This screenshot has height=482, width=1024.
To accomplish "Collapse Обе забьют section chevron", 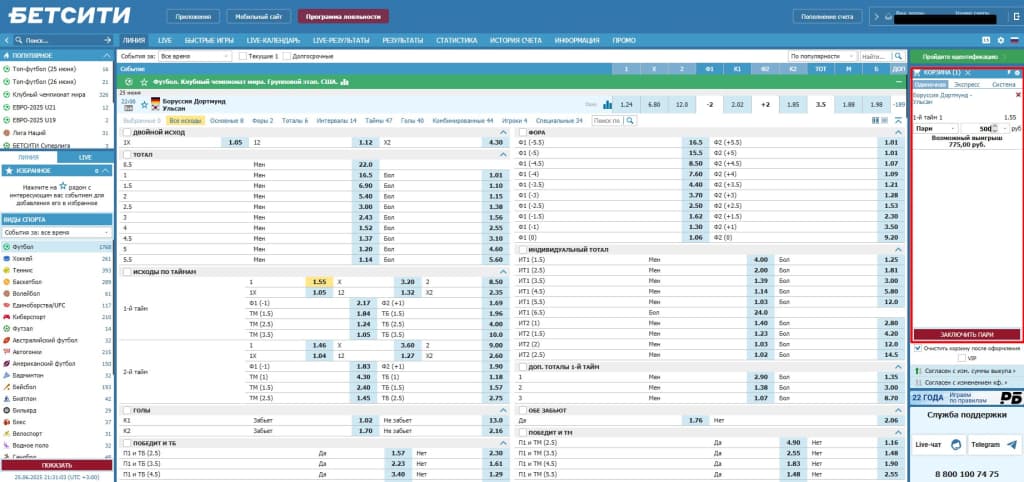I will tap(899, 411).
